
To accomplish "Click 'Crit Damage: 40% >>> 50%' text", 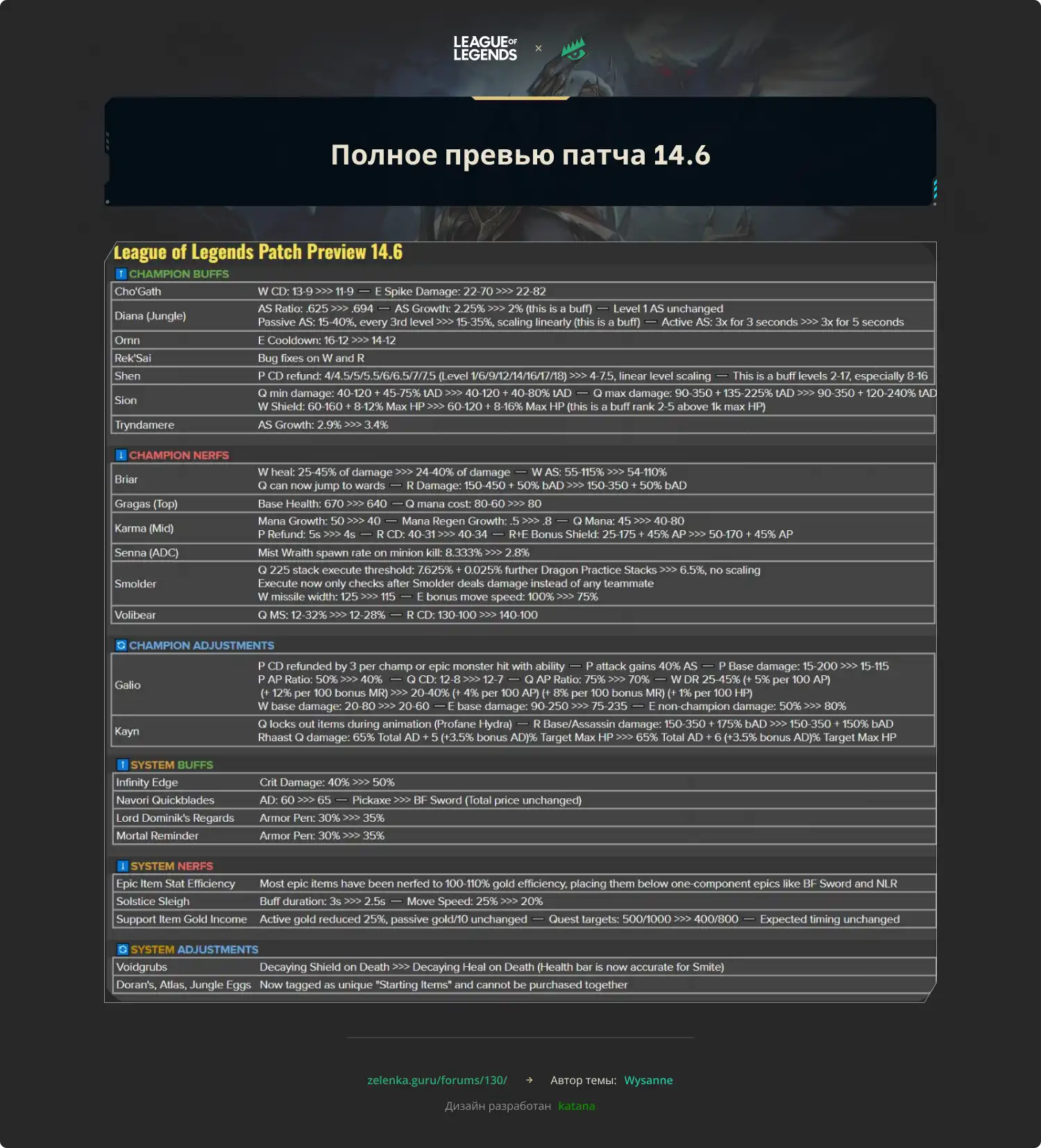I will [327, 782].
